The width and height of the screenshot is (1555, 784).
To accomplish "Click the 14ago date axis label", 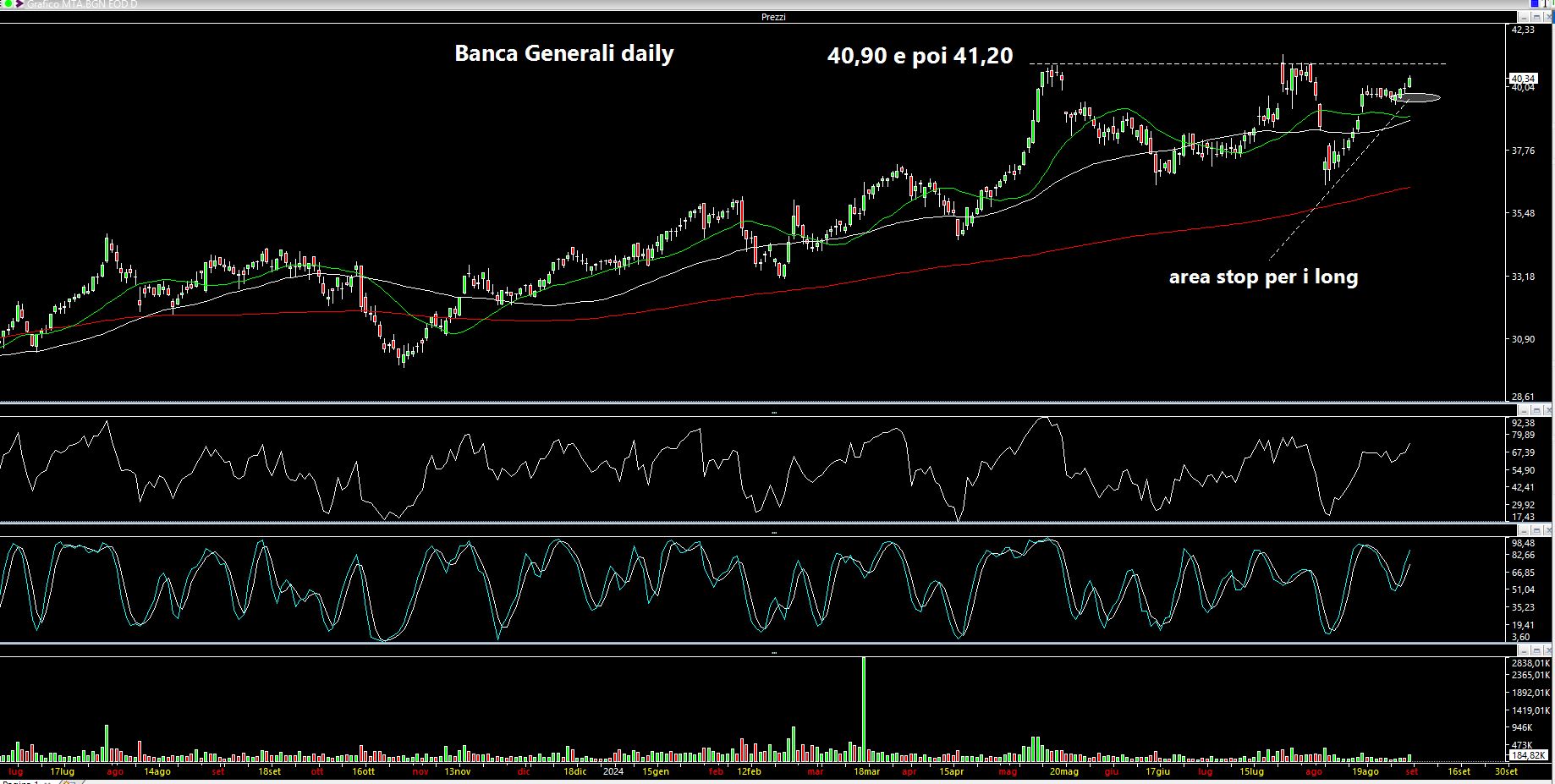I will pos(157,771).
